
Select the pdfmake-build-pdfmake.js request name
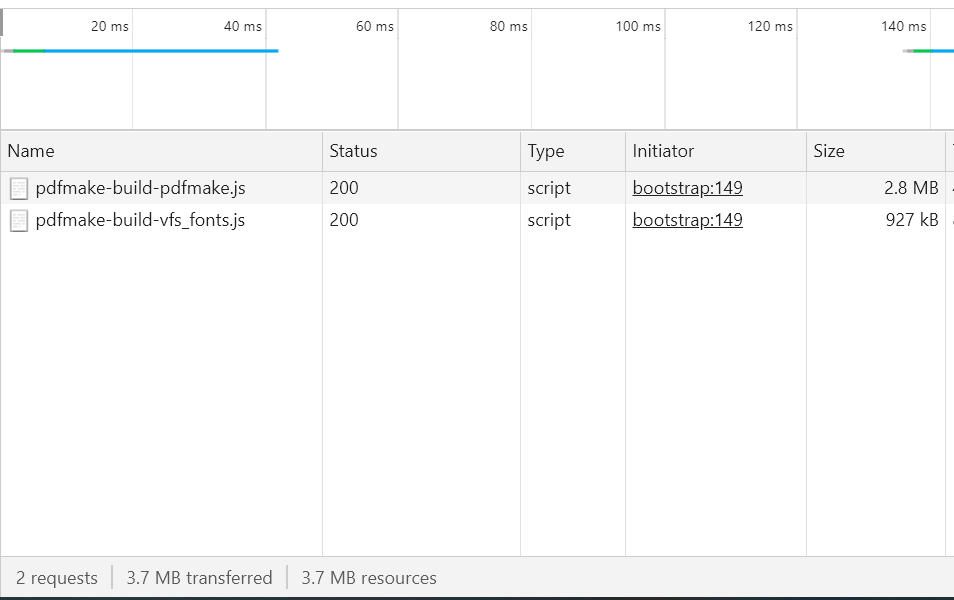(140, 188)
